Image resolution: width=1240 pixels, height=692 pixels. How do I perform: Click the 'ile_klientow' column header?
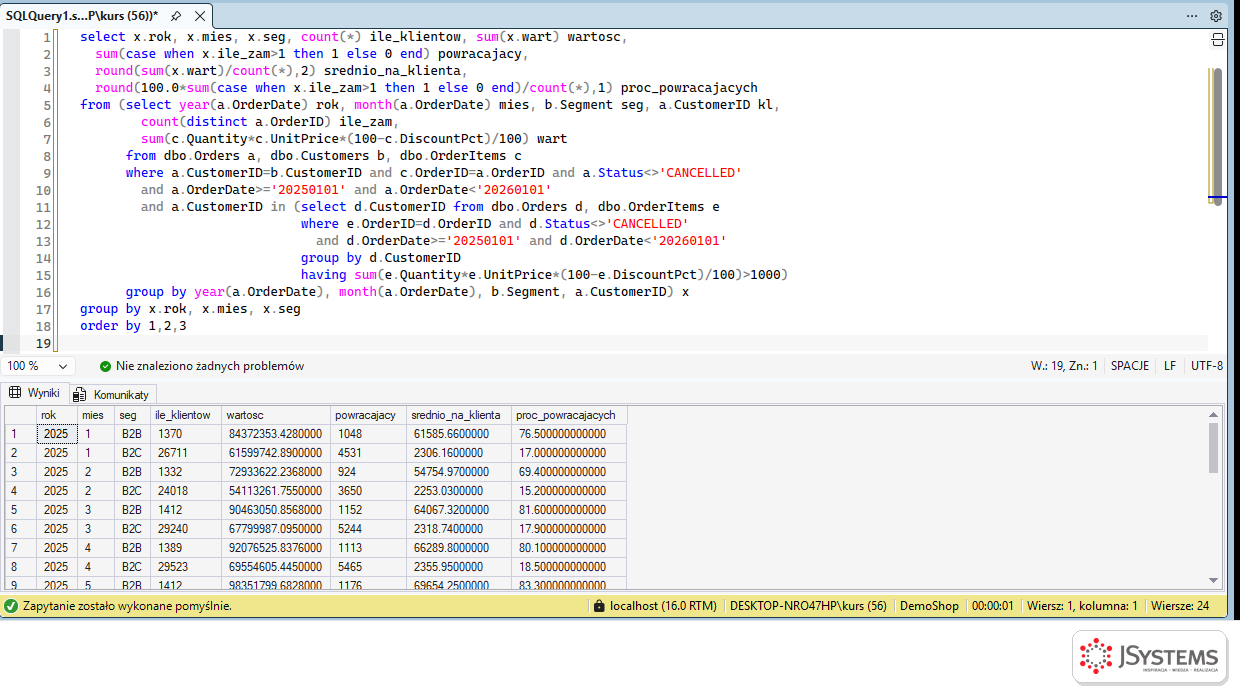pos(186,415)
